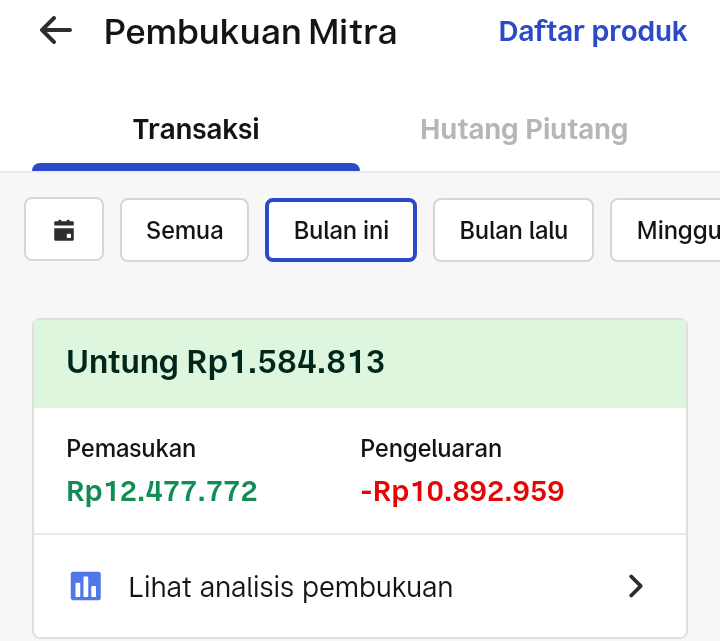The width and height of the screenshot is (720, 641).
Task: Tap the green Untung Rp1.584.813 banner
Action: click(360, 363)
